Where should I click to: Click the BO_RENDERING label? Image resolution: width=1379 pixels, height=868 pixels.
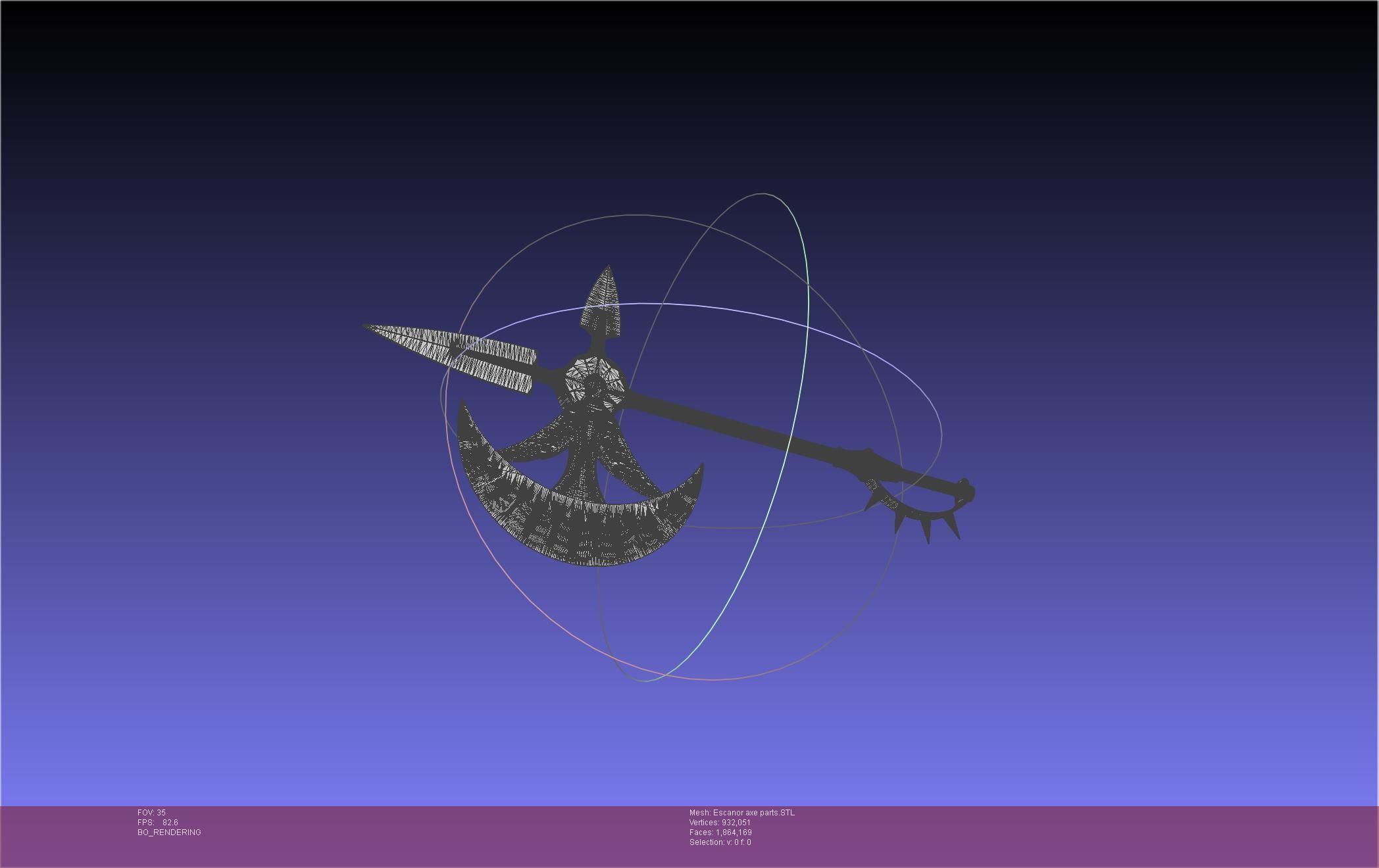(x=169, y=832)
